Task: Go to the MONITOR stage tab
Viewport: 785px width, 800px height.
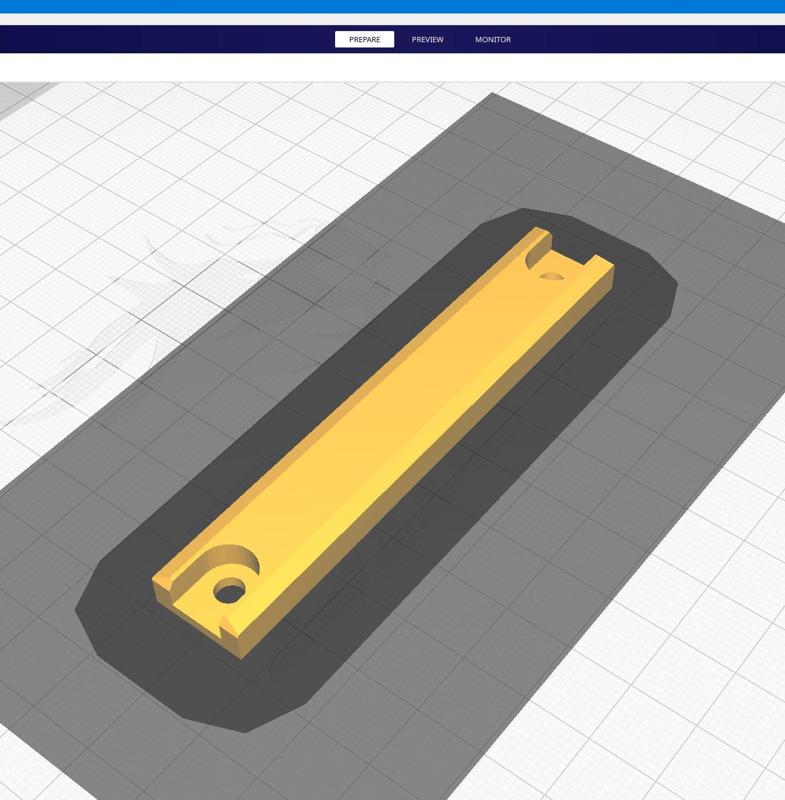Action: [x=493, y=39]
